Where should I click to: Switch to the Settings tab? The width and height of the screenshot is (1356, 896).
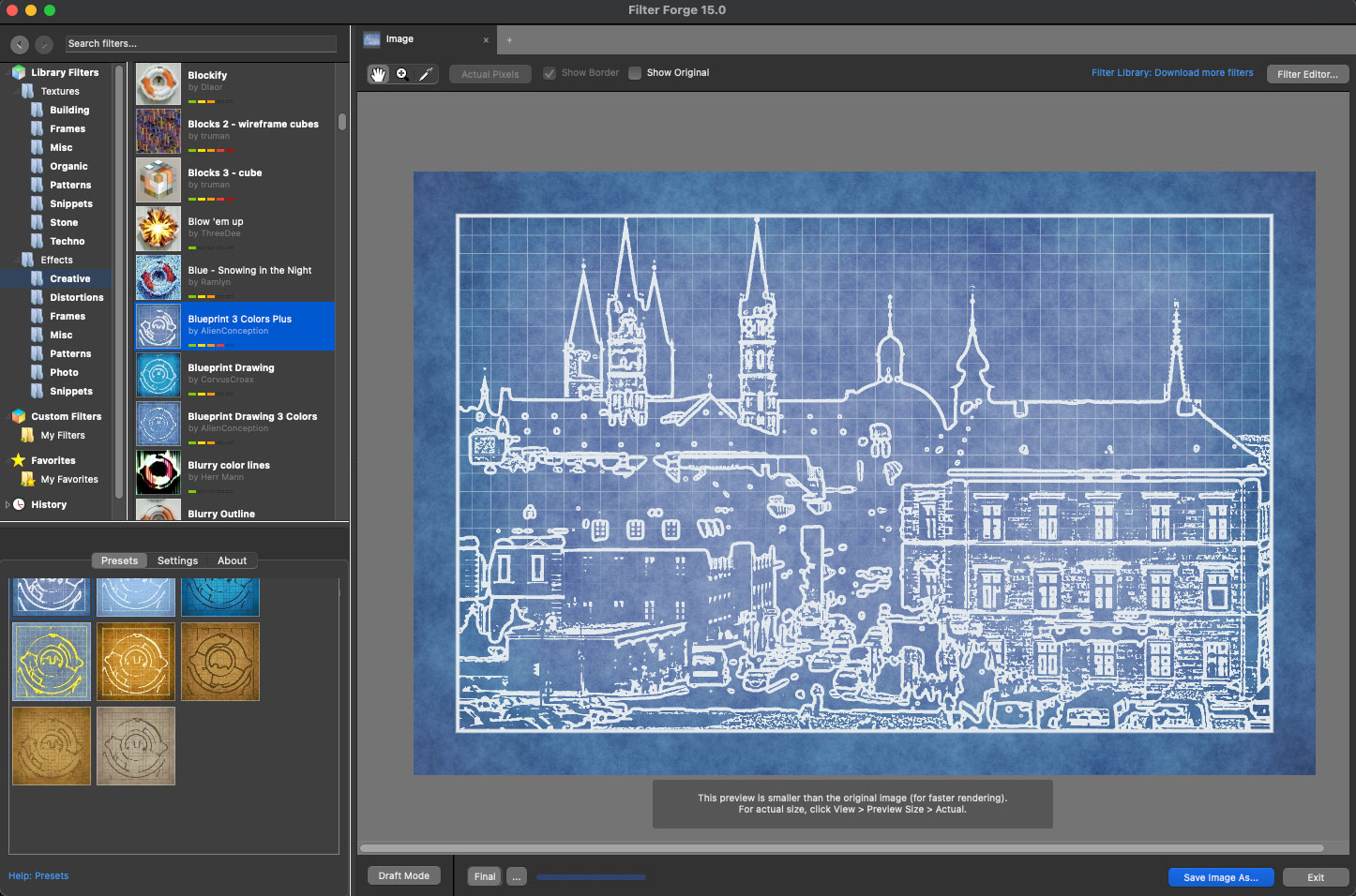point(177,560)
